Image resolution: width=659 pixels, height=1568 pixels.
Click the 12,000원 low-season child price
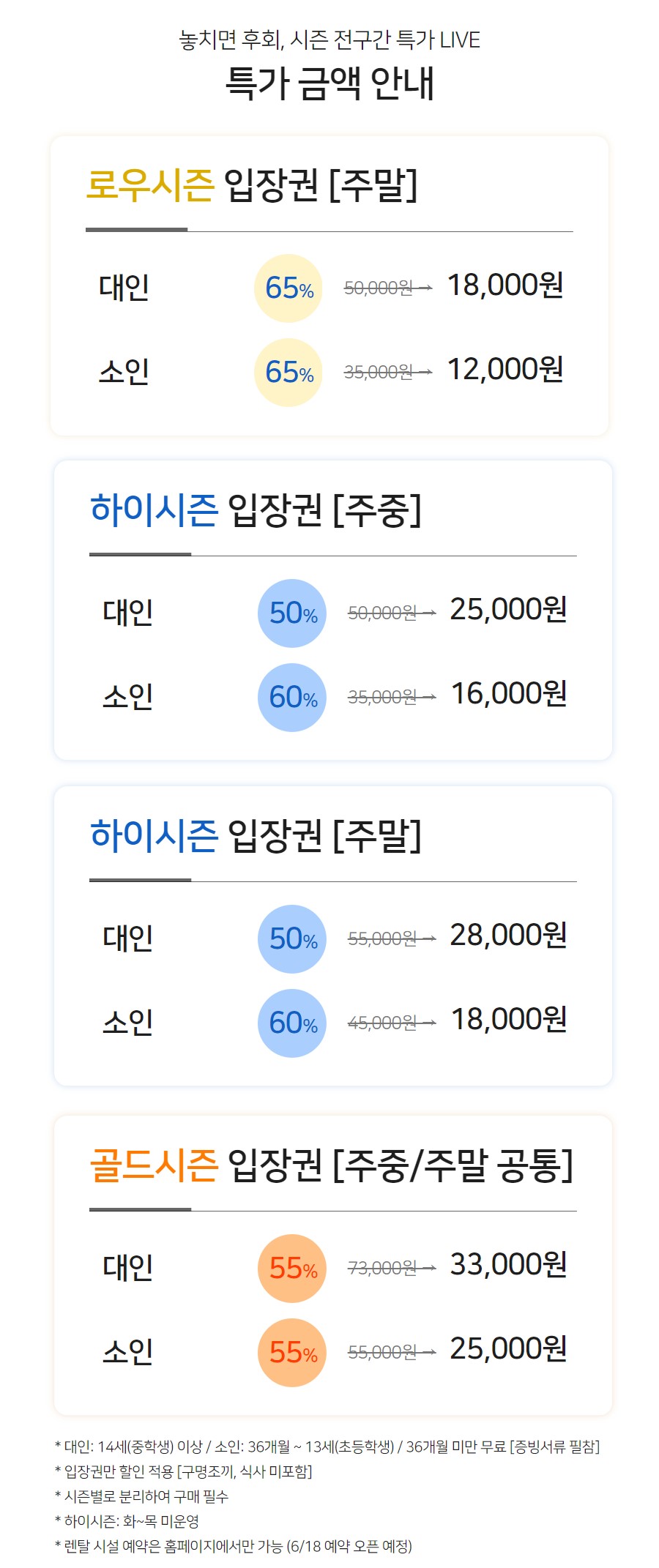click(505, 370)
